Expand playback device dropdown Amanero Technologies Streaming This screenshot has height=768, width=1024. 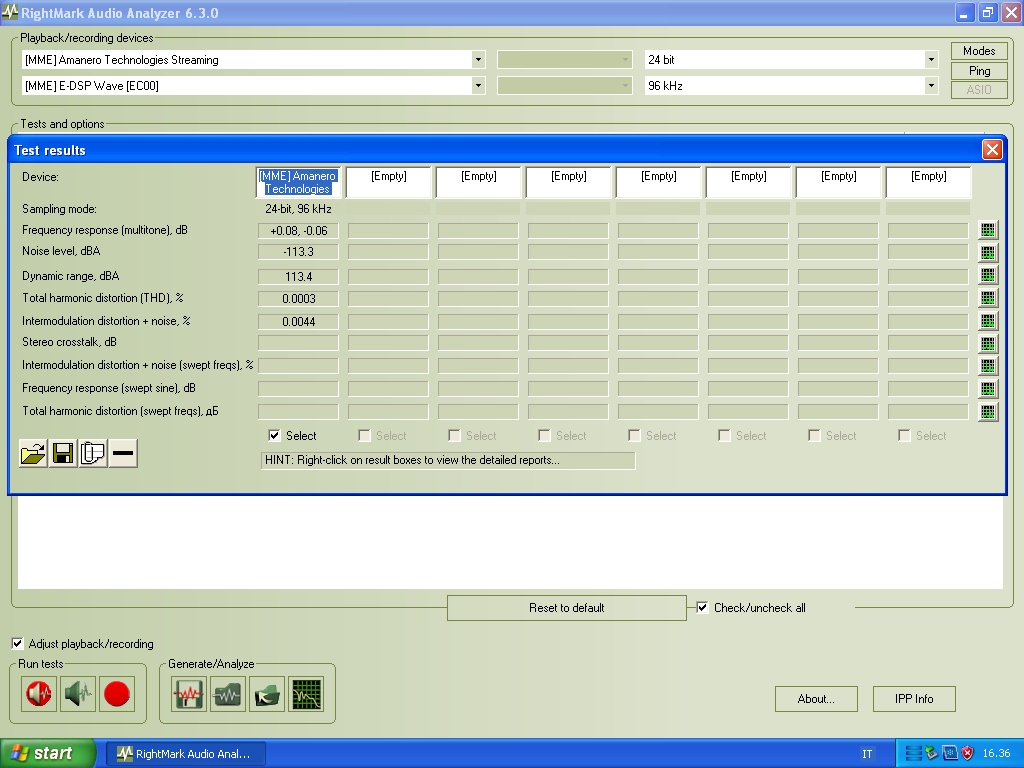(478, 60)
